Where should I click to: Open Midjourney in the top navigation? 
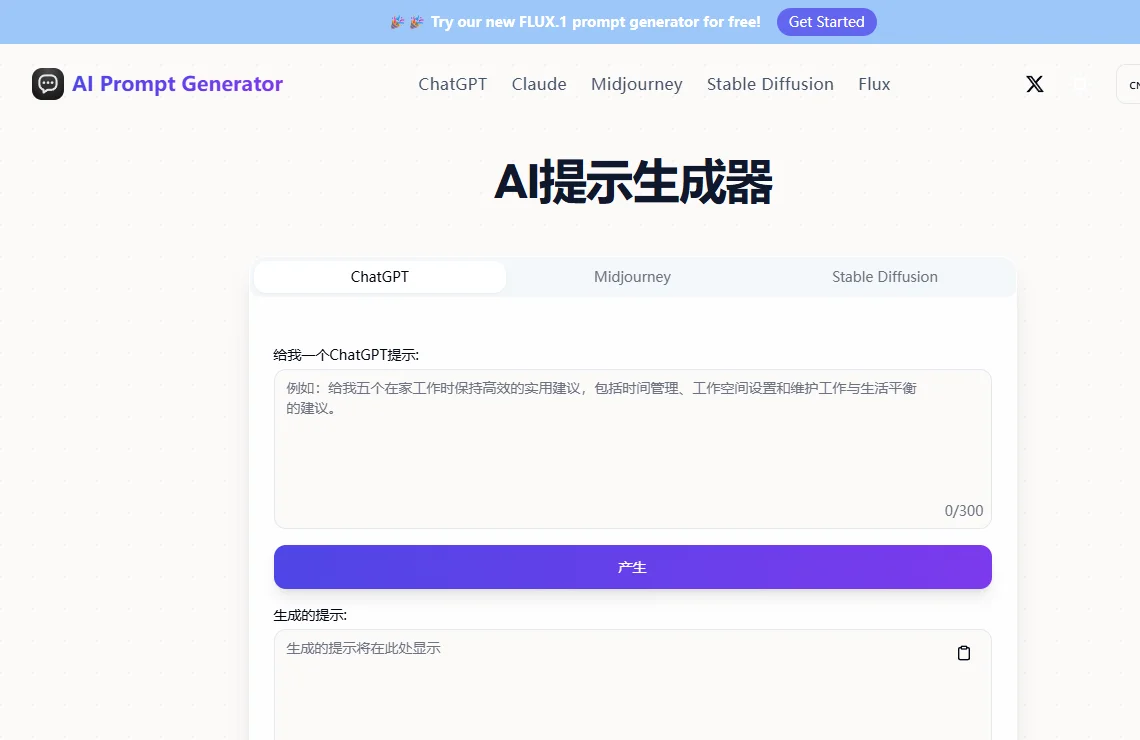click(x=636, y=84)
